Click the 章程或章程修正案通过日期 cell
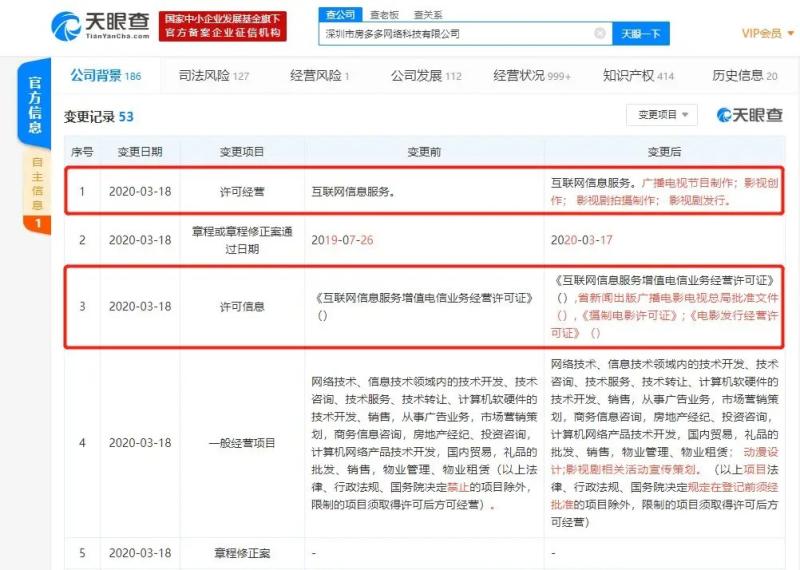The height and width of the screenshot is (570, 800). 242,240
